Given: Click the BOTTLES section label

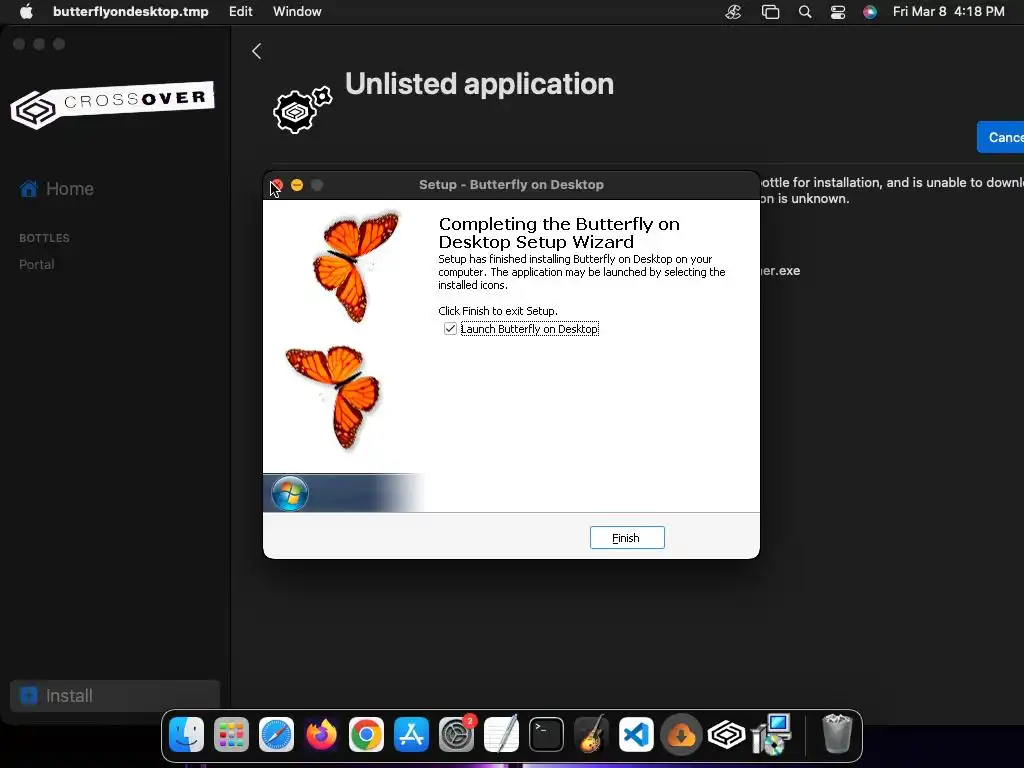Looking at the screenshot, I should 44,238.
